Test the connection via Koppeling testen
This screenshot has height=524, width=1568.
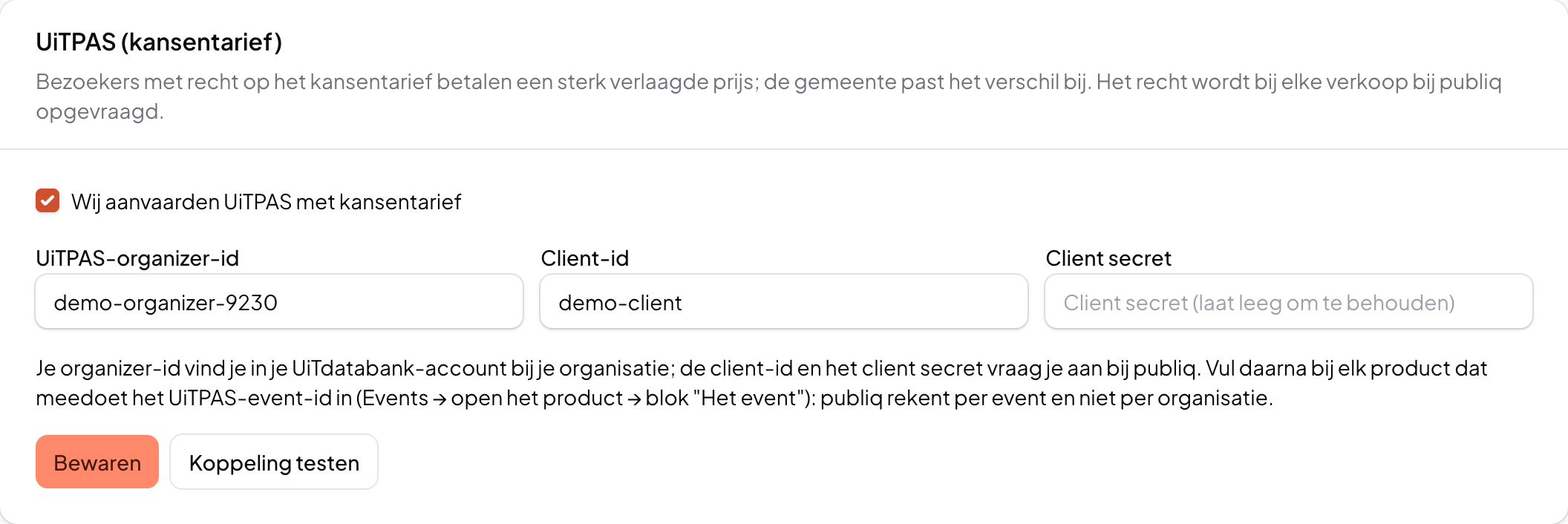pyautogui.click(x=274, y=462)
